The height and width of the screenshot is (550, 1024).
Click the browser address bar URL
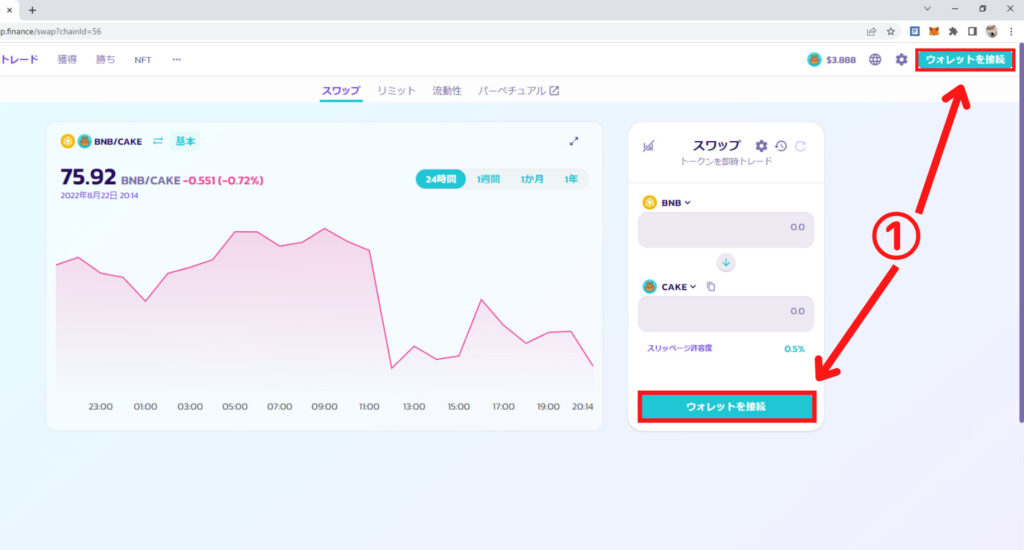51,31
